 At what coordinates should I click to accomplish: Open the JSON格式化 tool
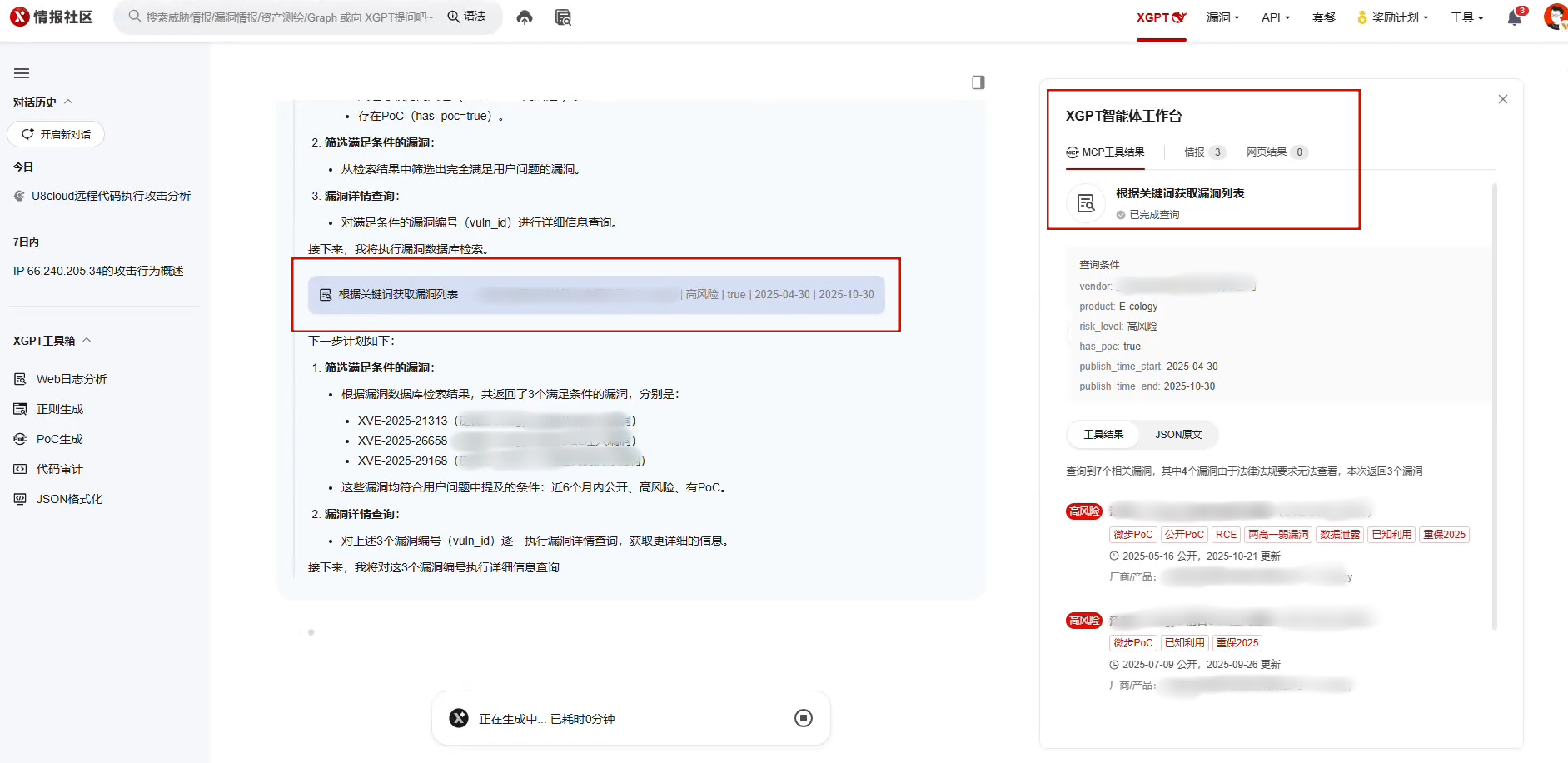tap(69, 499)
